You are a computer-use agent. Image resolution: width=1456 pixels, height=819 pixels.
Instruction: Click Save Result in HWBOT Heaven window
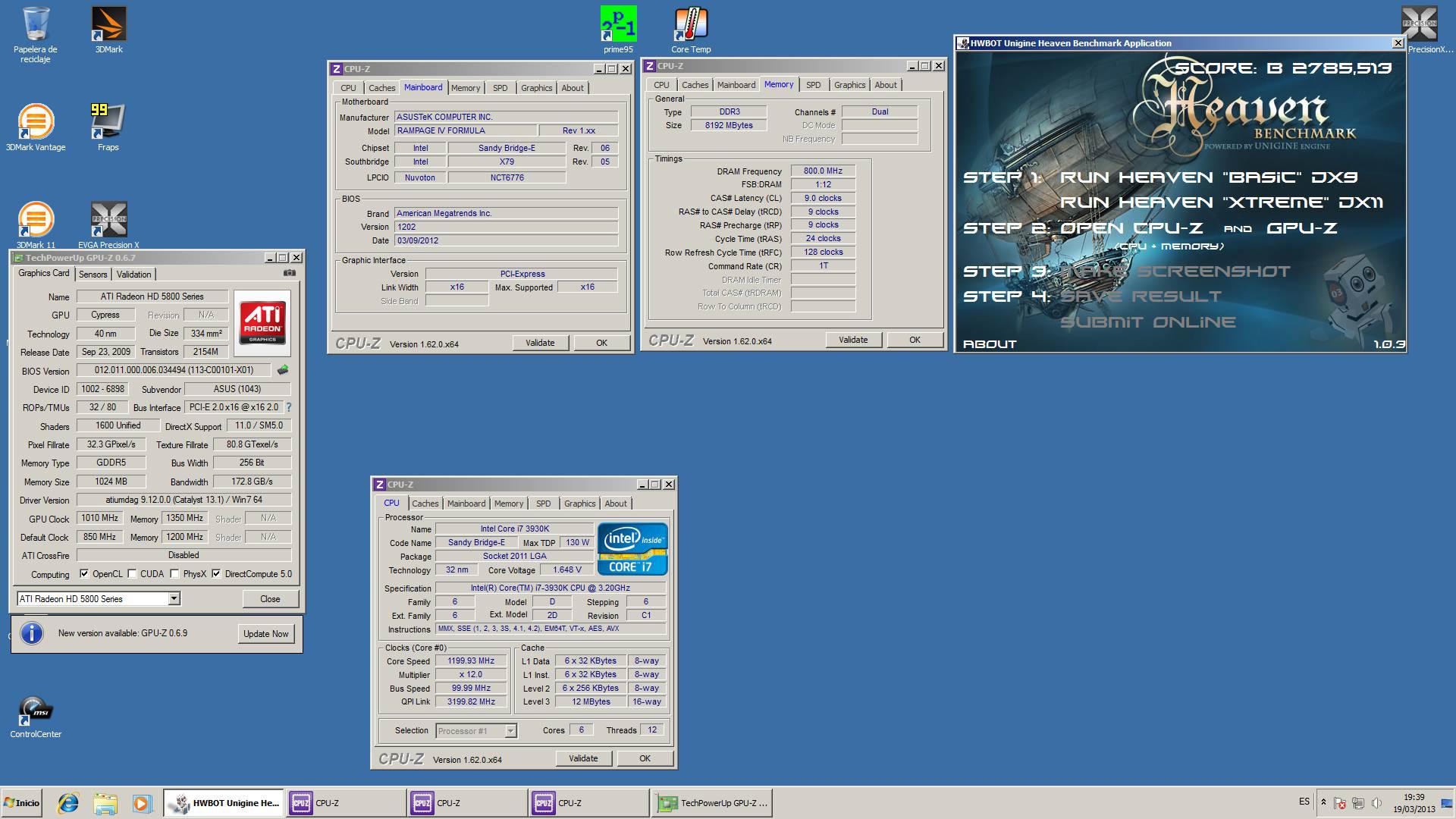pyautogui.click(x=1141, y=297)
